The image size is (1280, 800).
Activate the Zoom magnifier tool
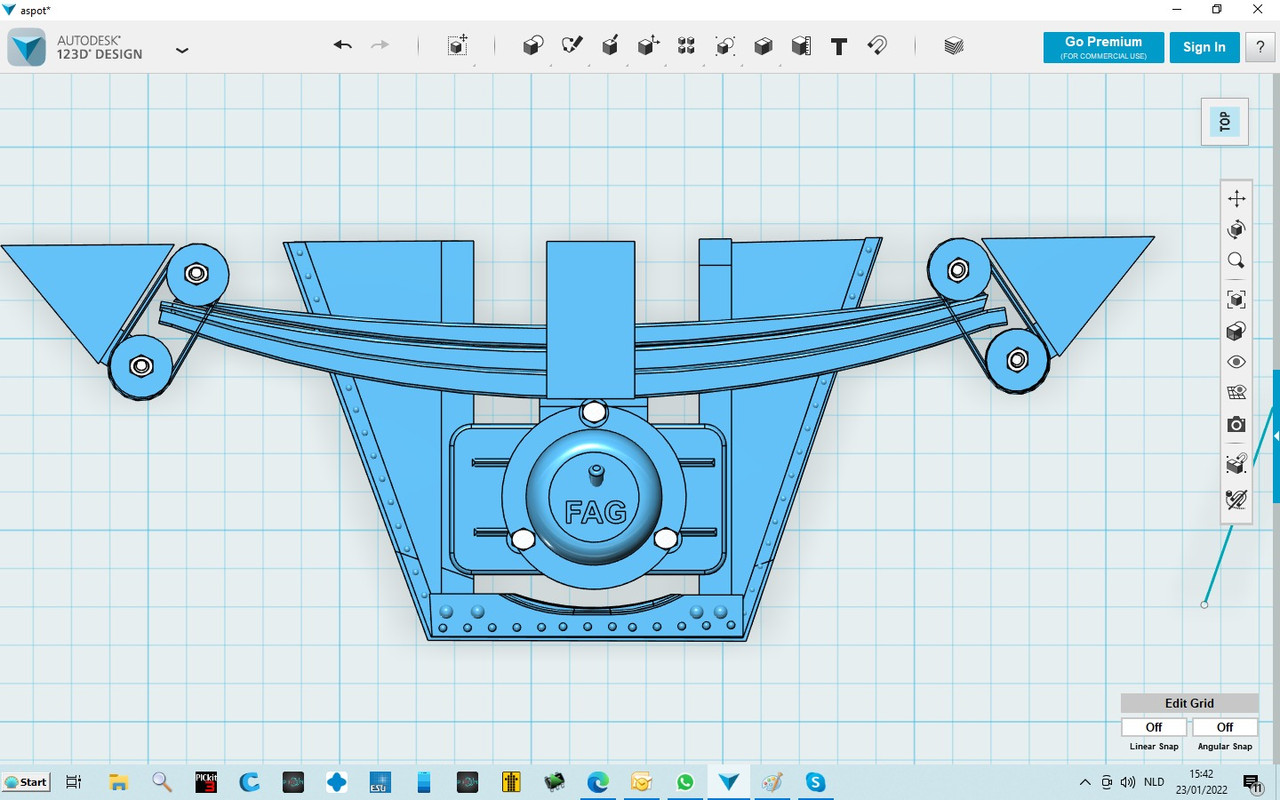click(1236, 261)
